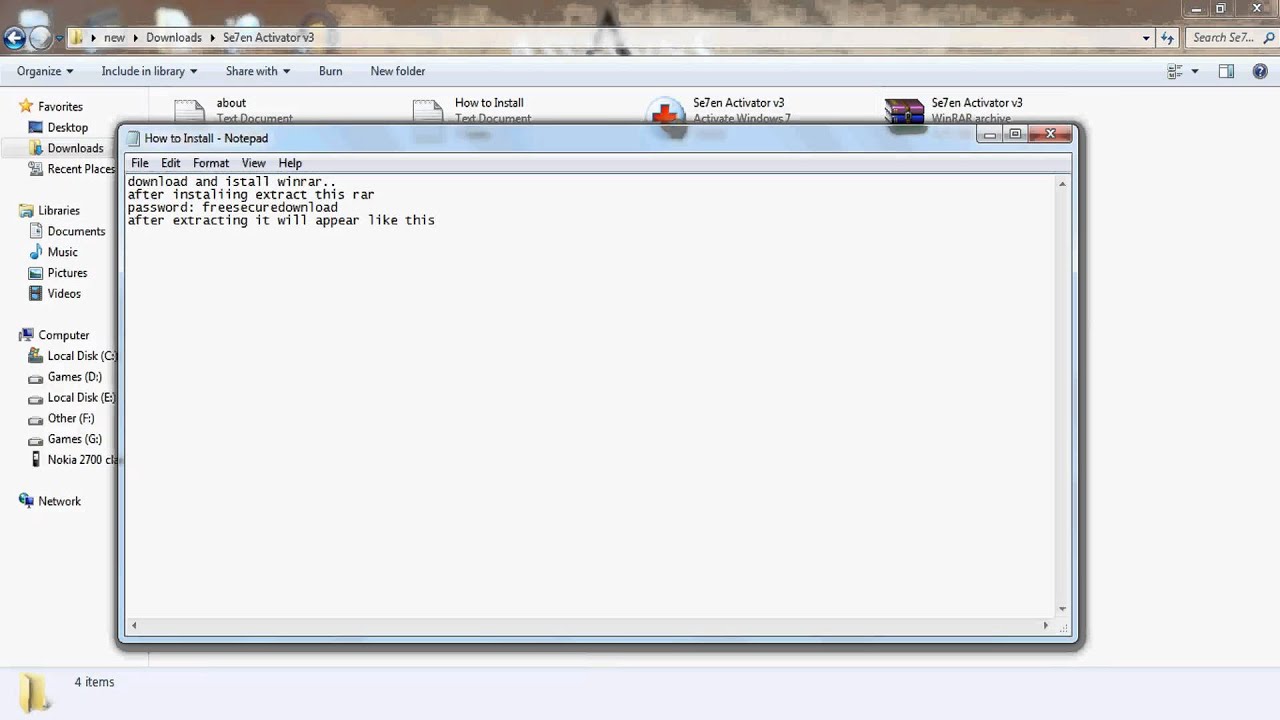Click the folder icon in the address bar

[77, 38]
